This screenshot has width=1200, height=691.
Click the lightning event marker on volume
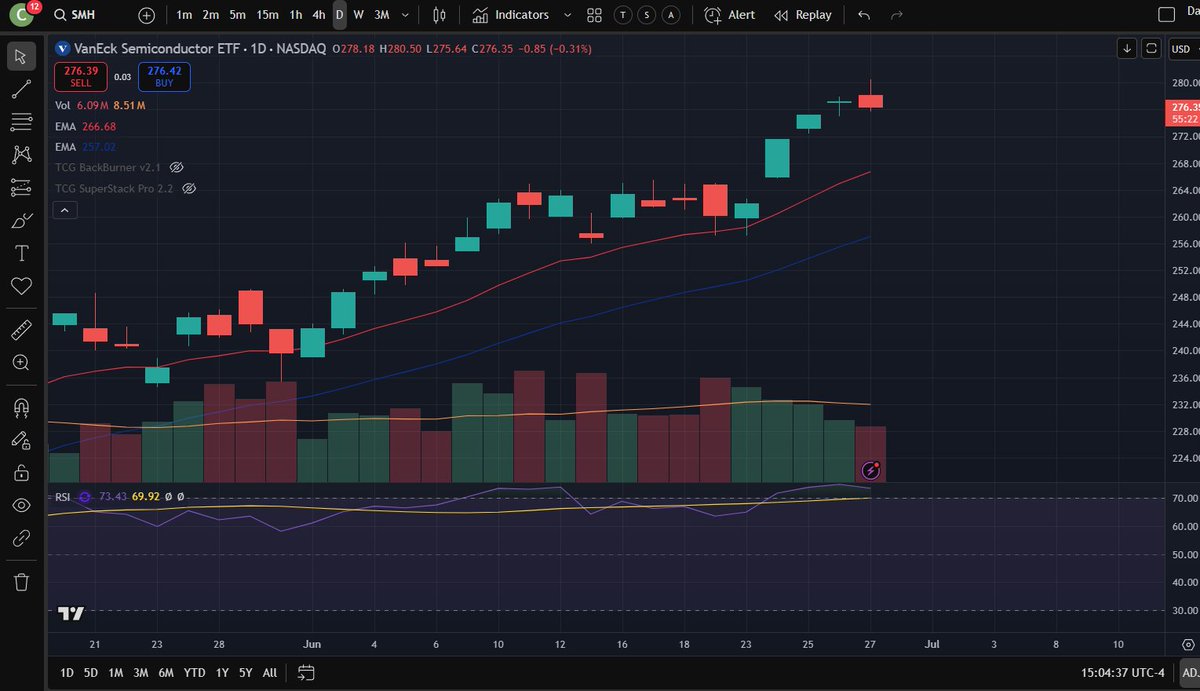(x=871, y=469)
